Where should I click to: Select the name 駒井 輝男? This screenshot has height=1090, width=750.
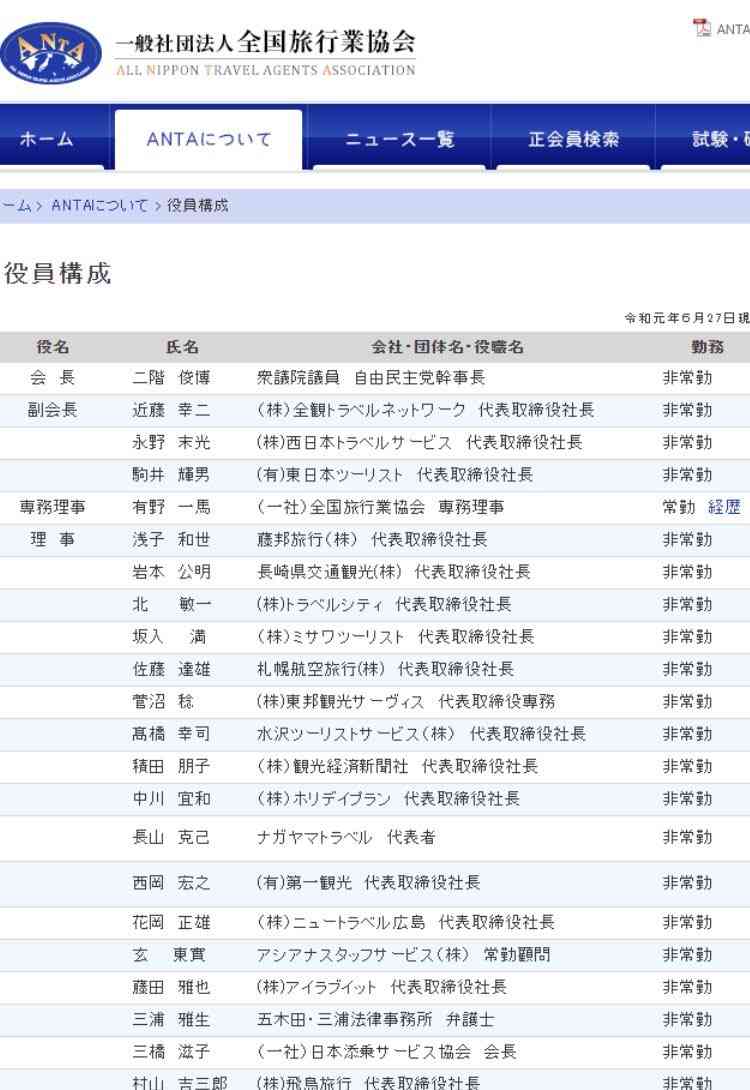pos(171,475)
